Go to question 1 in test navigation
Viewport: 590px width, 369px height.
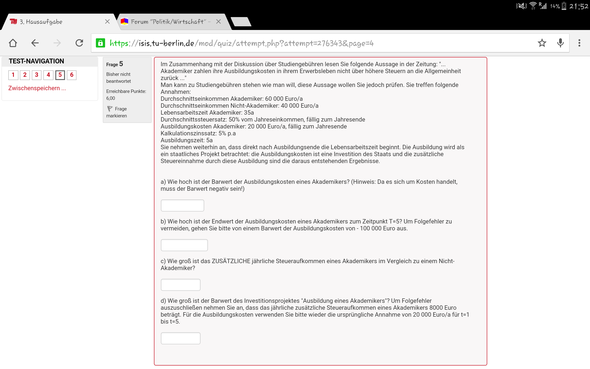click(x=13, y=75)
